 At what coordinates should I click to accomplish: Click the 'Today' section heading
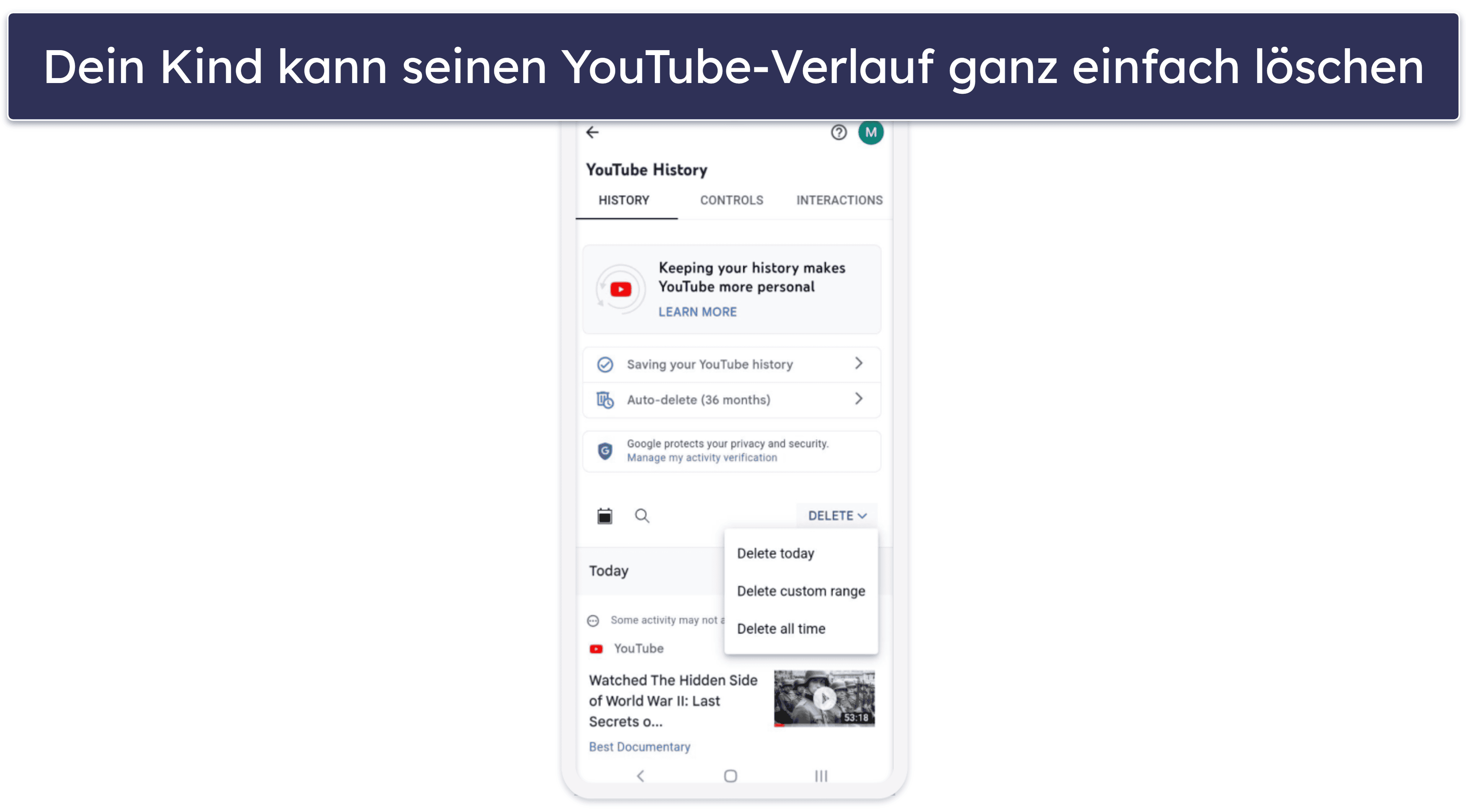[608, 571]
